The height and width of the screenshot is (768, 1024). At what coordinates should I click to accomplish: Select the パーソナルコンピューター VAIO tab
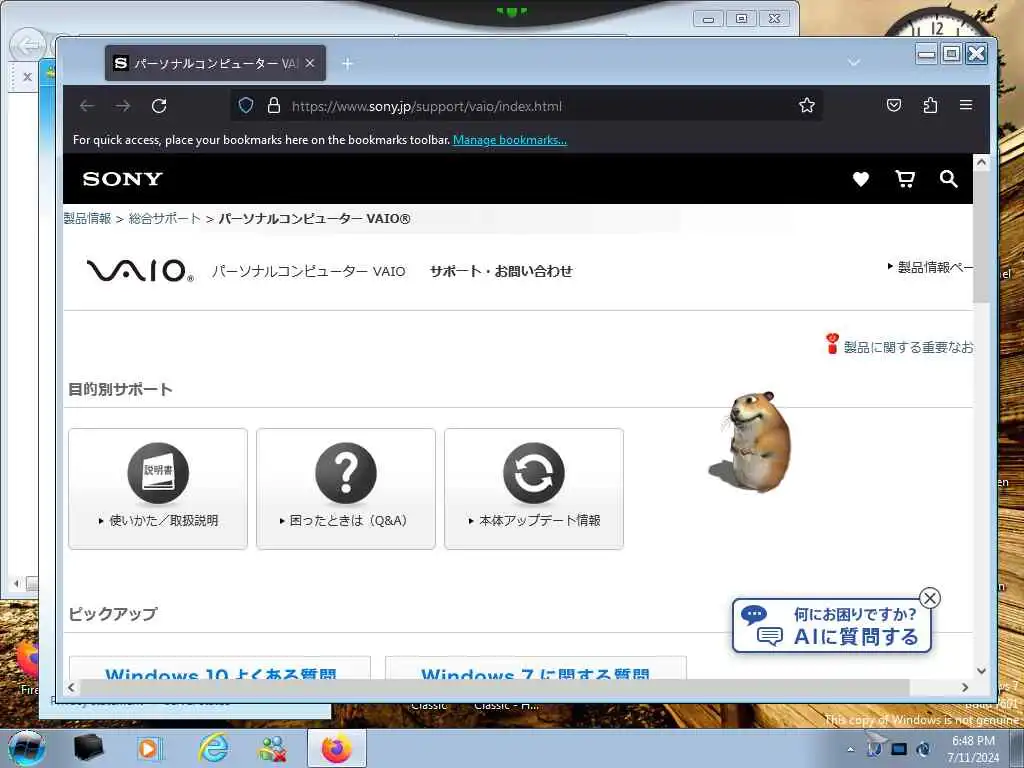(216, 63)
